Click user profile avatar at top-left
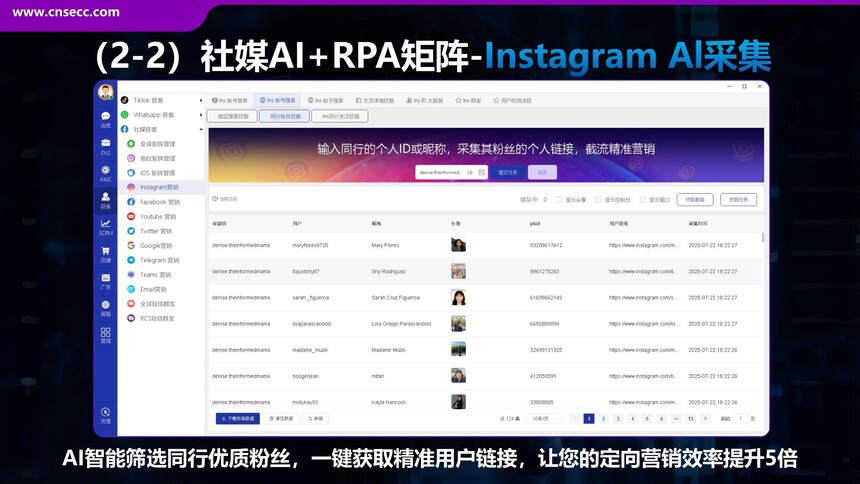Screen dimensions: 860x484 point(106,92)
